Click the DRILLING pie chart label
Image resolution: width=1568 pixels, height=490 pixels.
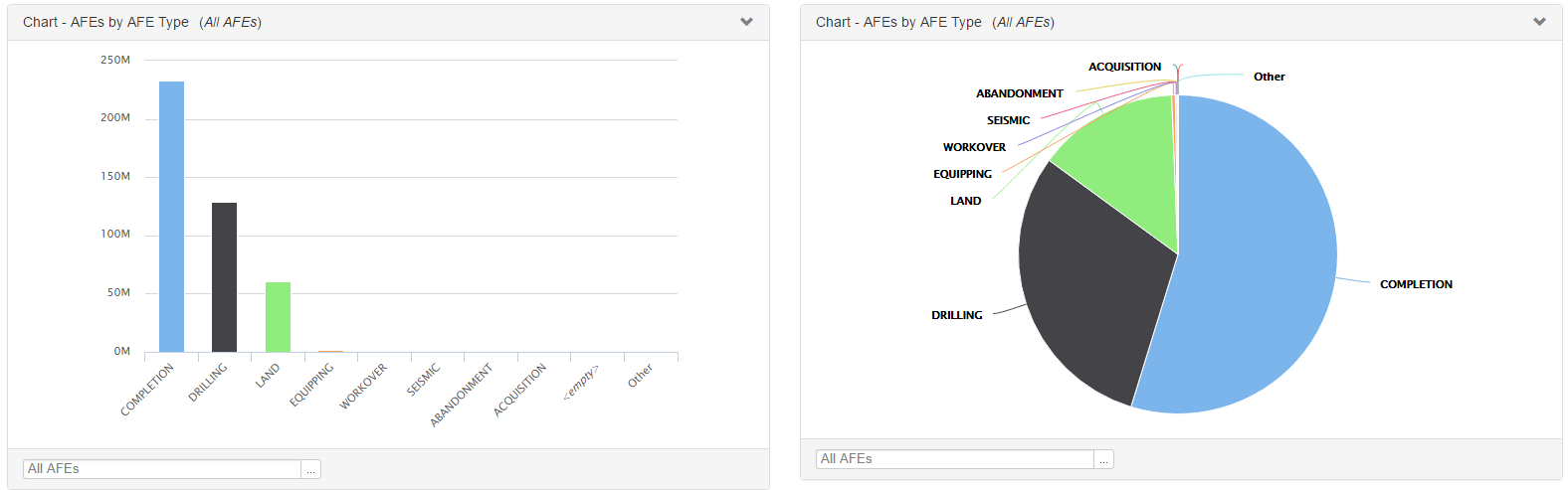pos(956,315)
